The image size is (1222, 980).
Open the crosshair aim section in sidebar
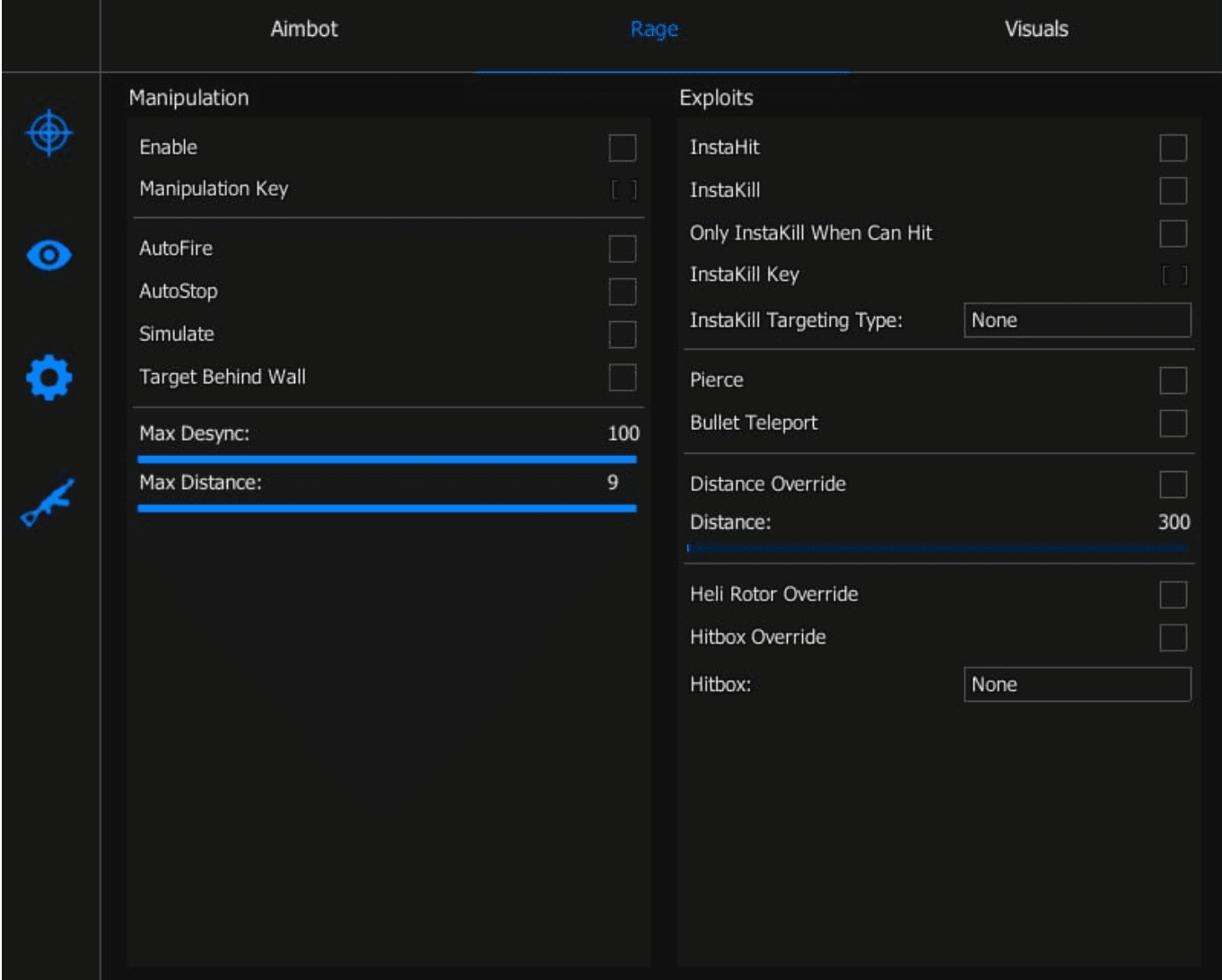coord(49,133)
